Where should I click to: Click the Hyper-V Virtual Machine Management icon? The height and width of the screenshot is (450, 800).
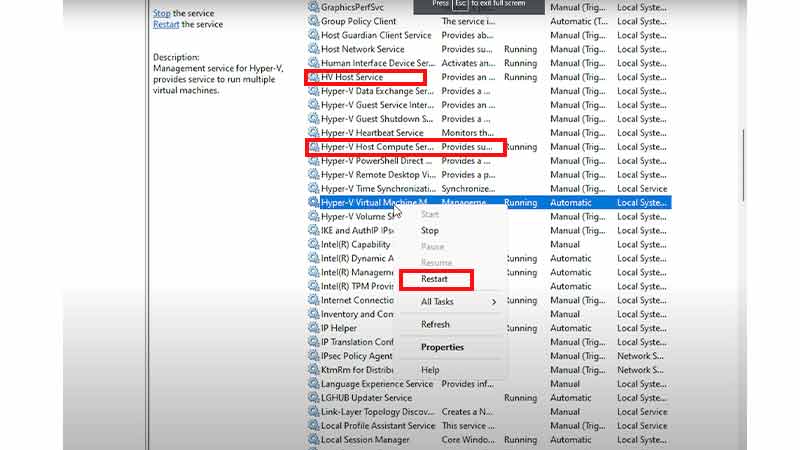click(313, 203)
